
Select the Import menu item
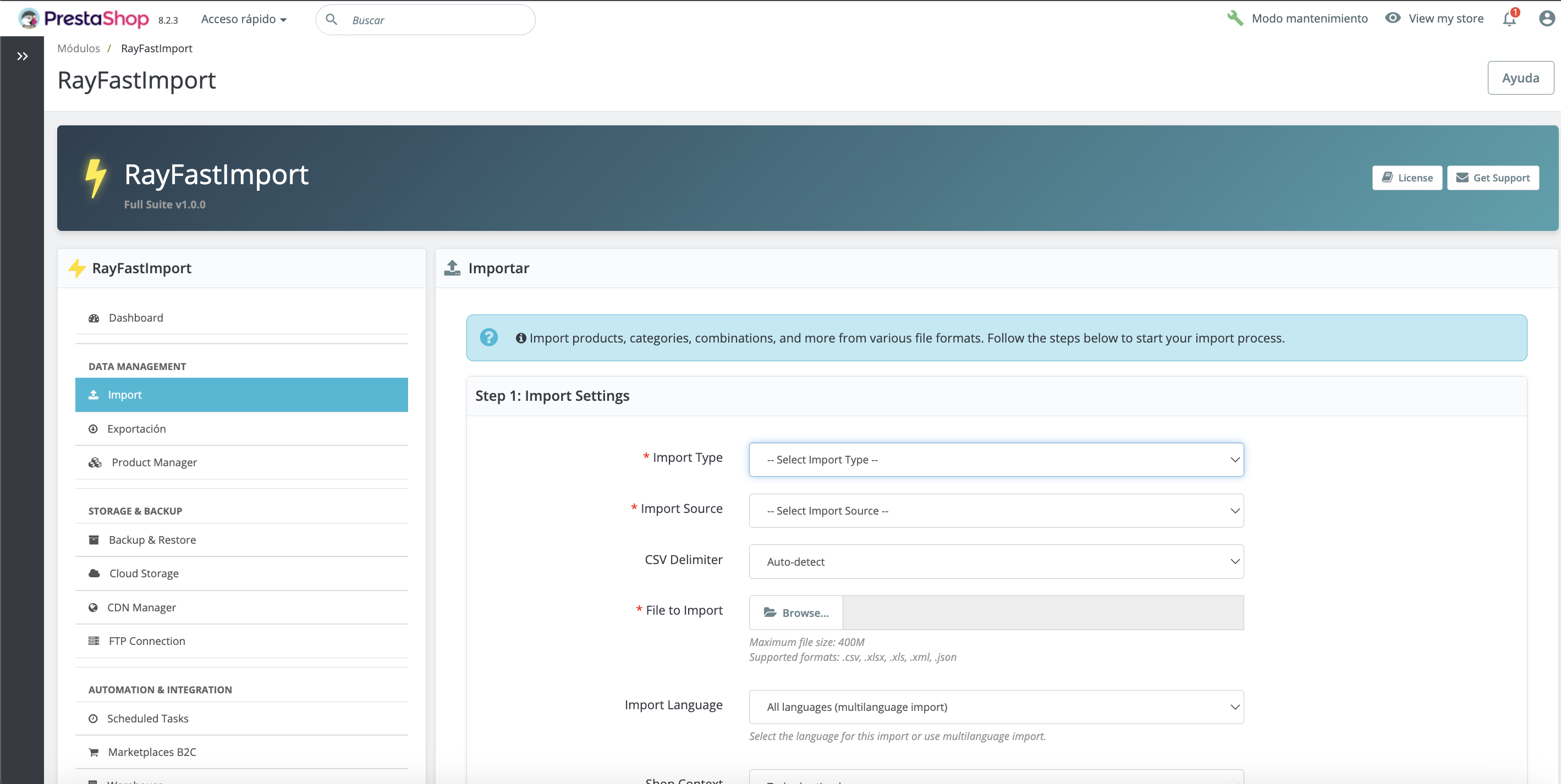(x=124, y=394)
